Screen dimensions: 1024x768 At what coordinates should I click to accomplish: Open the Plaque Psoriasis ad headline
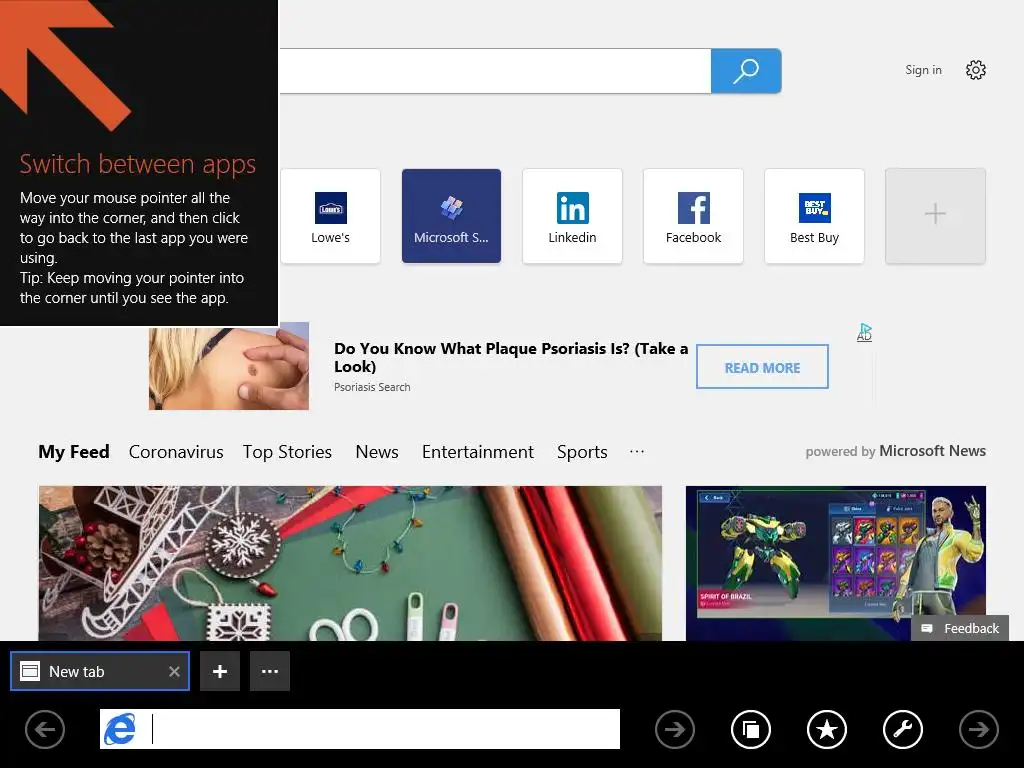point(511,357)
